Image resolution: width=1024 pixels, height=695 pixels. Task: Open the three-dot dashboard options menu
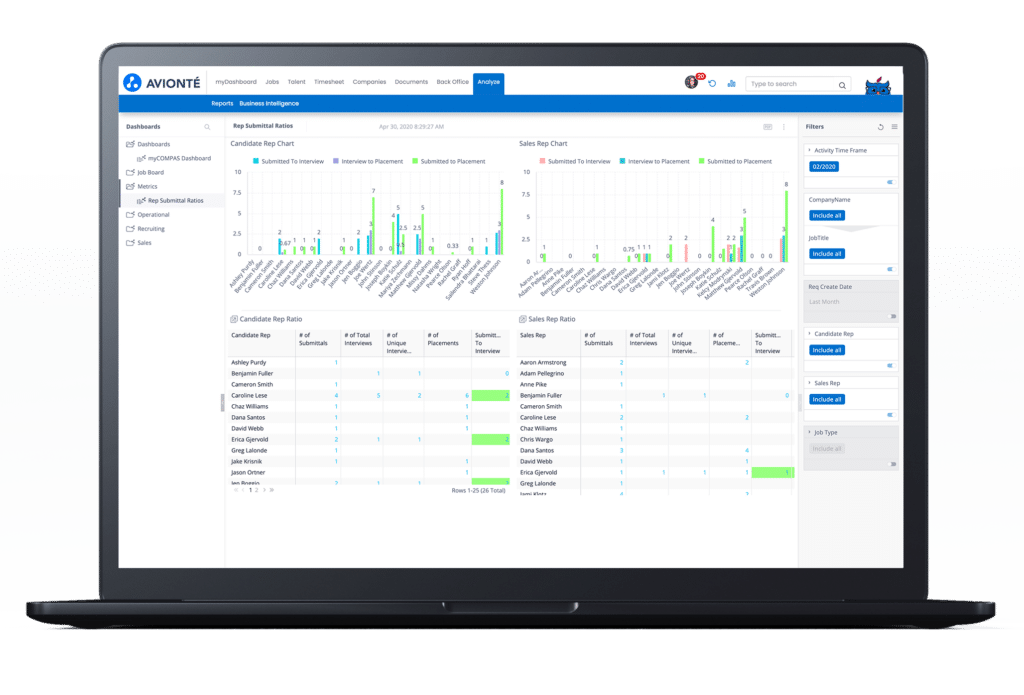(783, 127)
